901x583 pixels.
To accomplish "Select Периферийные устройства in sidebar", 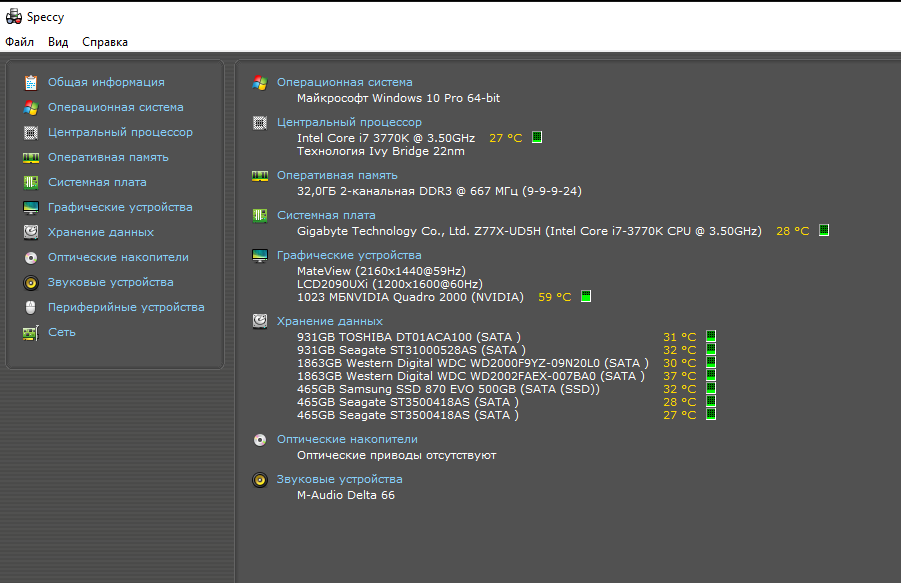I will 126,307.
